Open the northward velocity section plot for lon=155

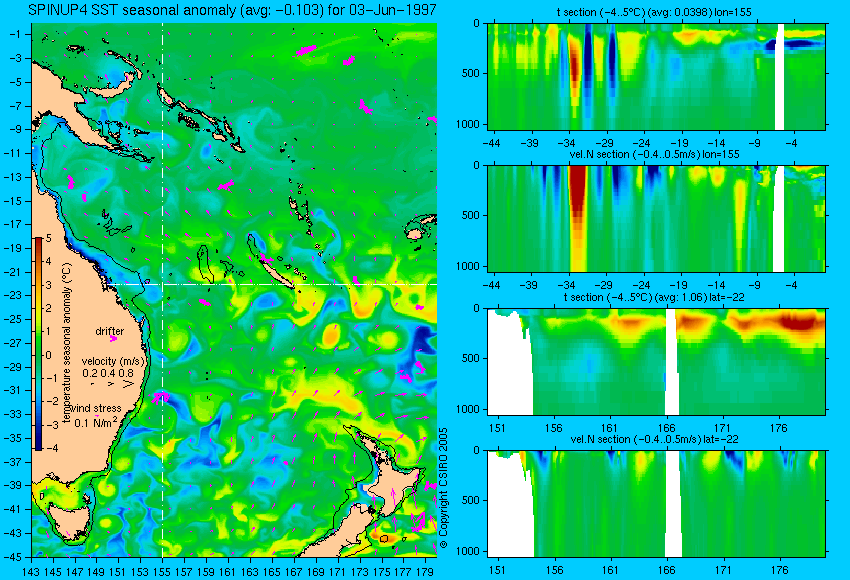[x=656, y=218]
